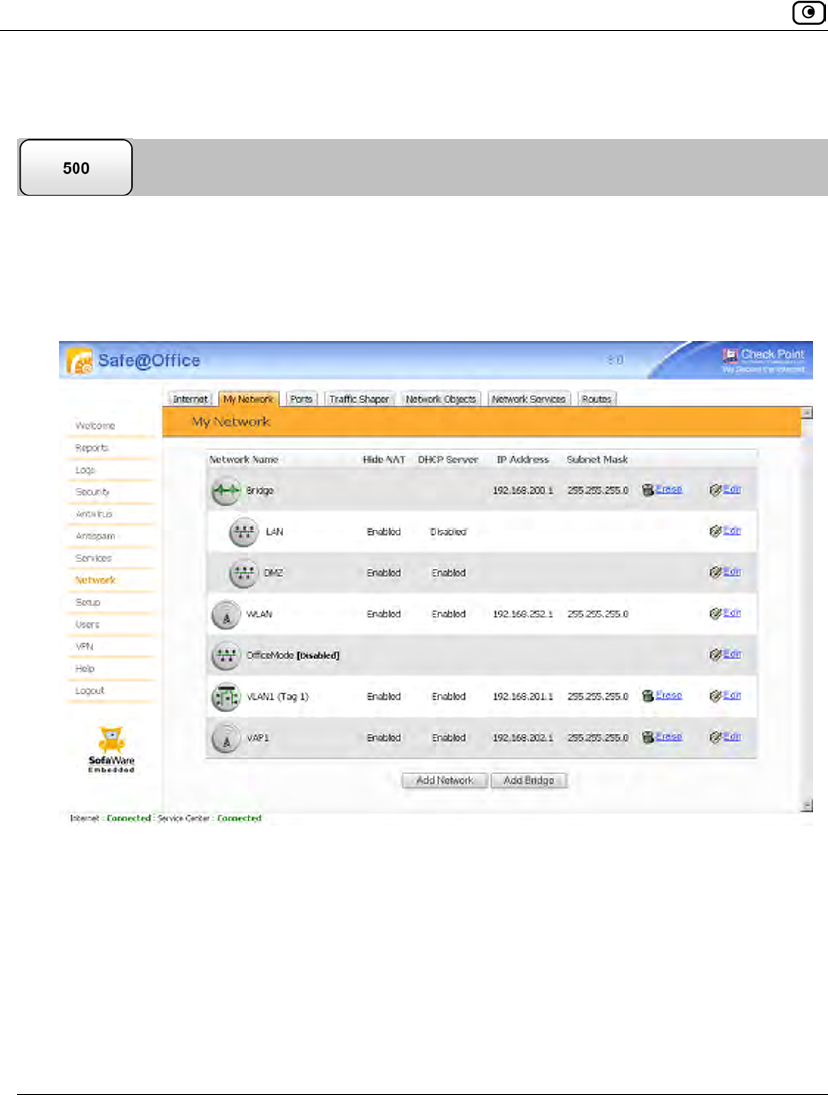Open Security in the sidebar
828x1095 pixels.
click(x=92, y=492)
